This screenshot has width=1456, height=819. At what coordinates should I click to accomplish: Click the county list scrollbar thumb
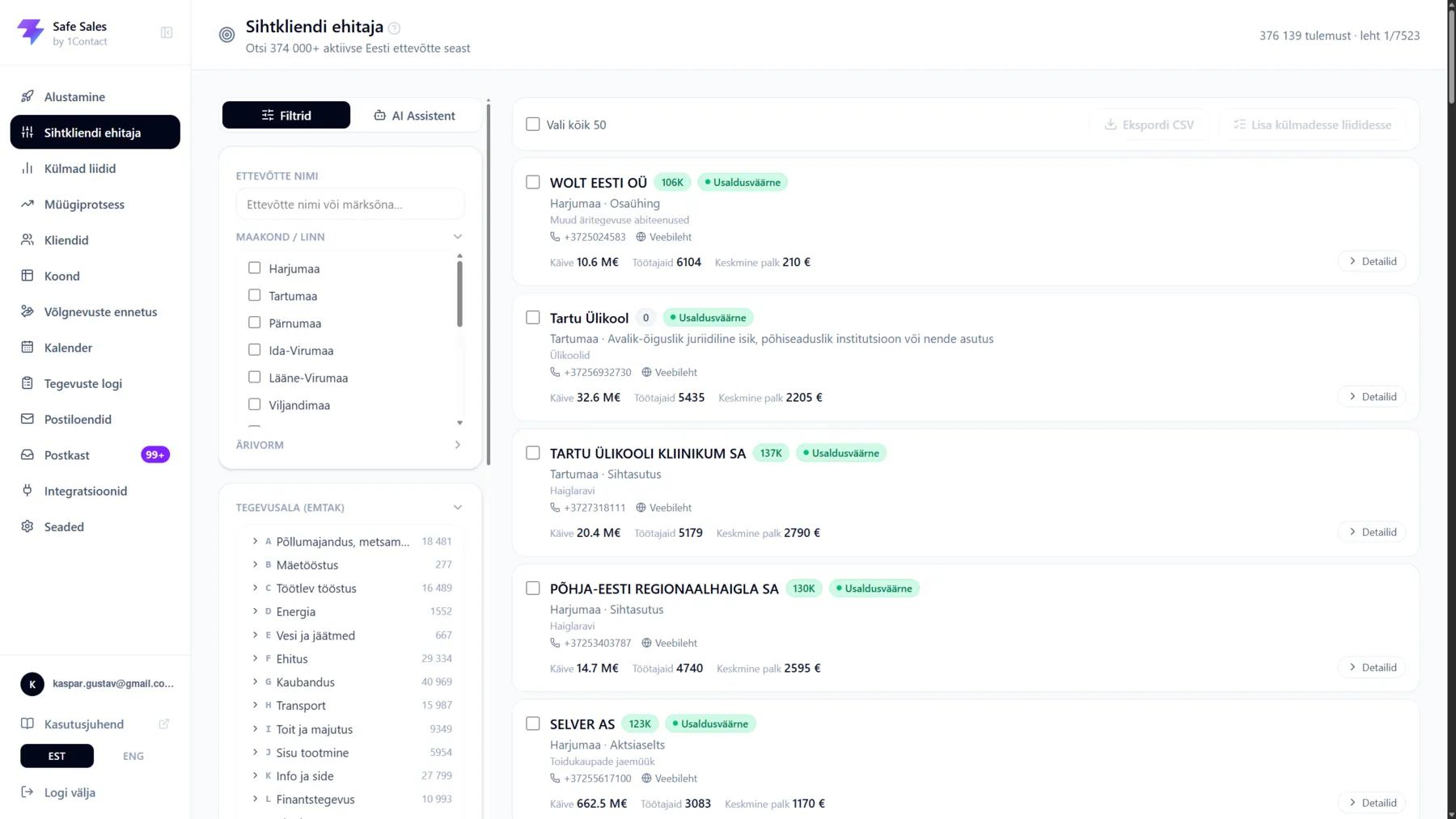460,293
